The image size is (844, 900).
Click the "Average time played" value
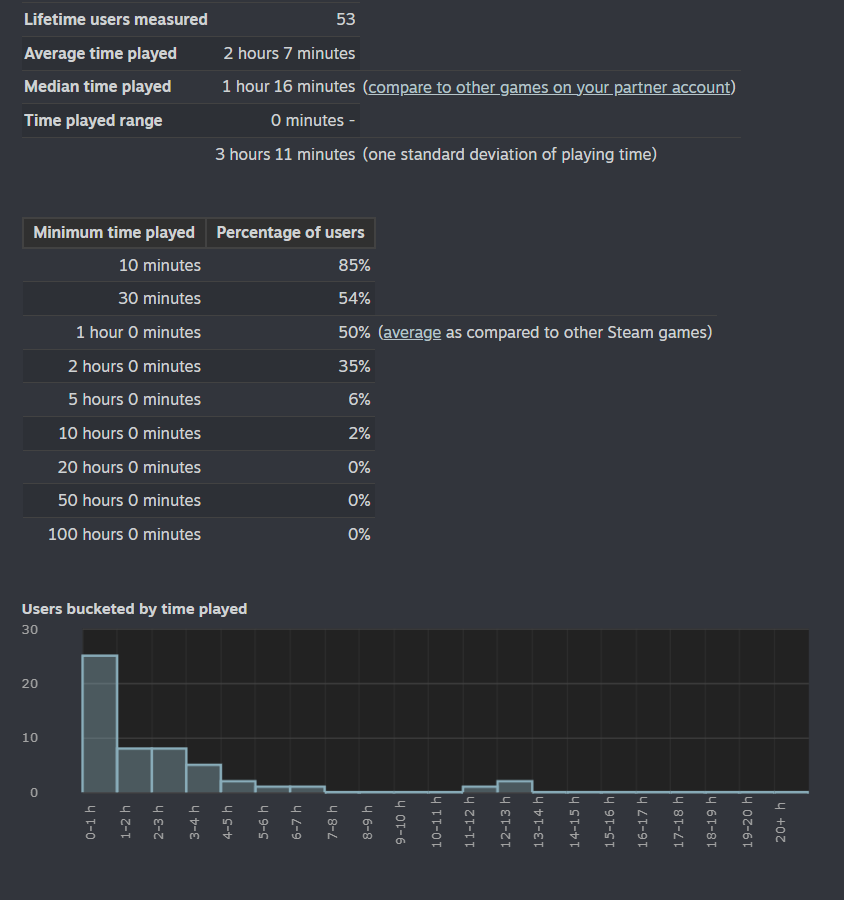tap(289, 54)
